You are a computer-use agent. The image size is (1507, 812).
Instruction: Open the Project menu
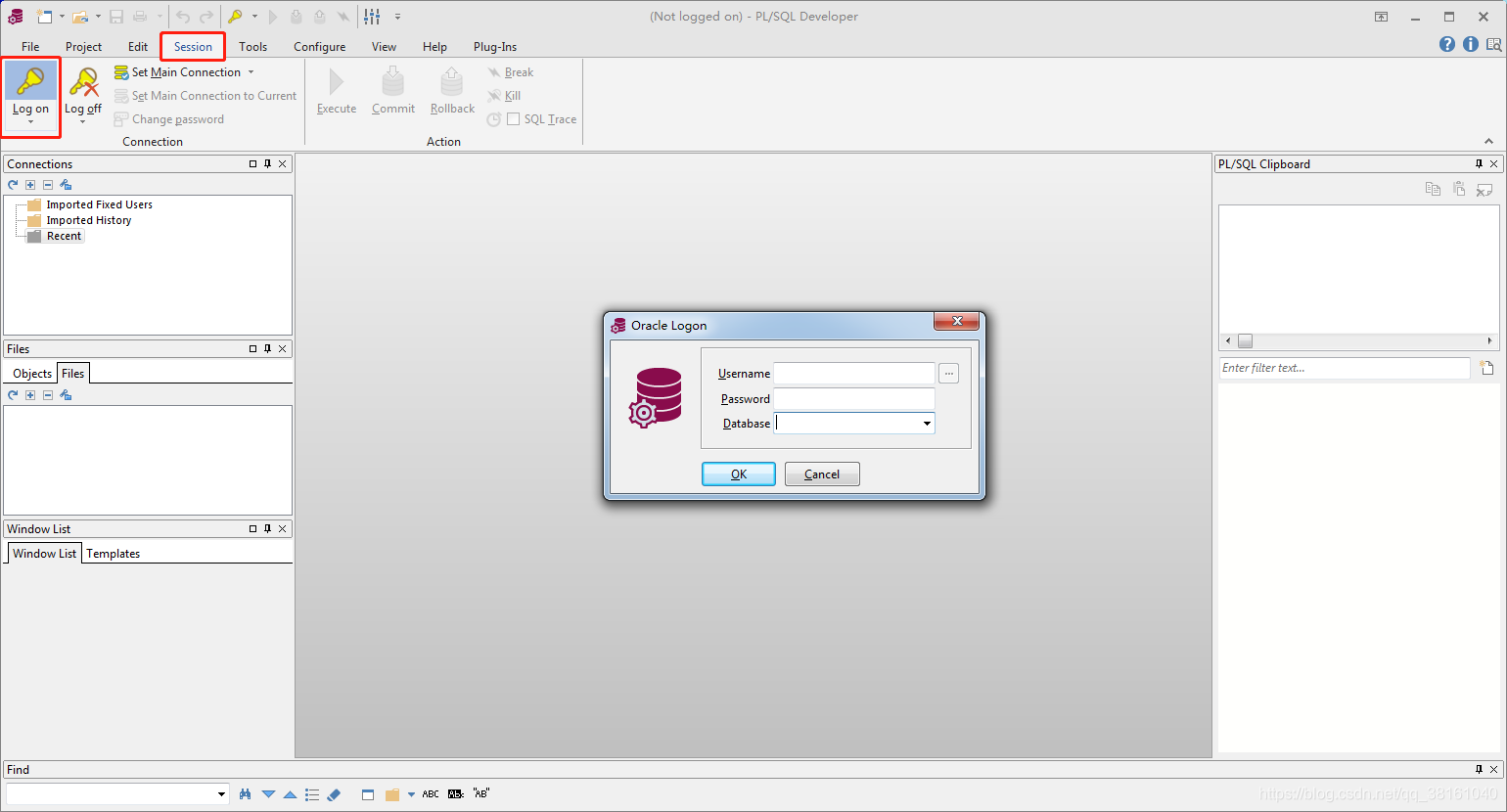click(x=83, y=47)
